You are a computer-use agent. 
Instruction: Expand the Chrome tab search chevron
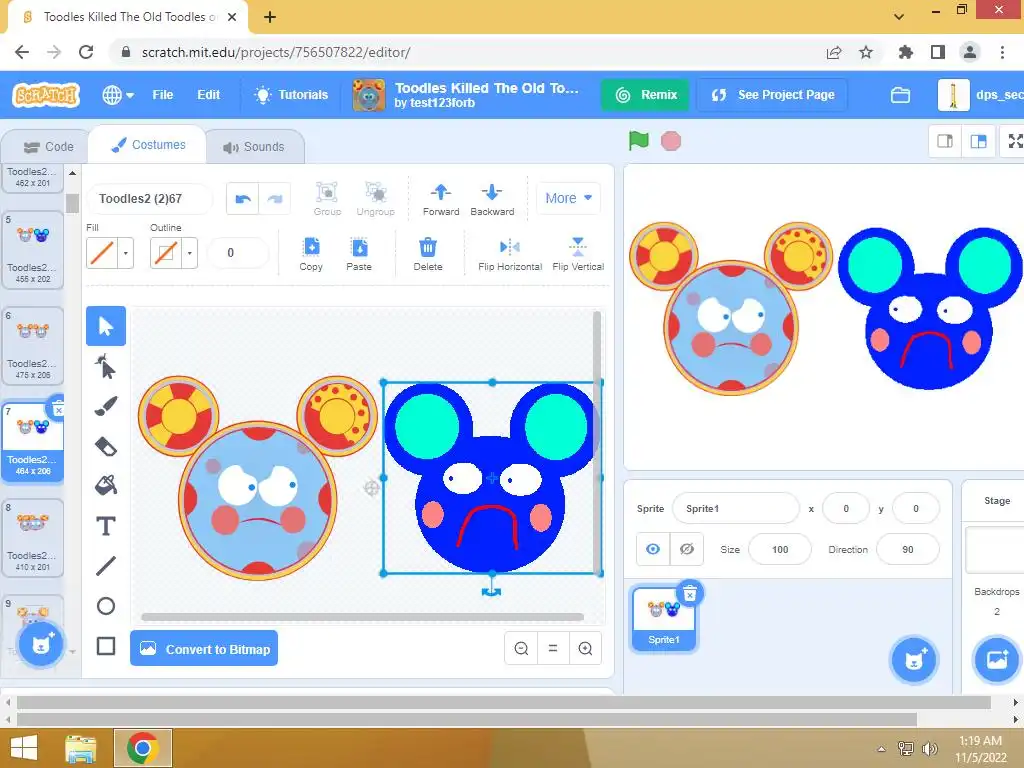[x=899, y=16]
